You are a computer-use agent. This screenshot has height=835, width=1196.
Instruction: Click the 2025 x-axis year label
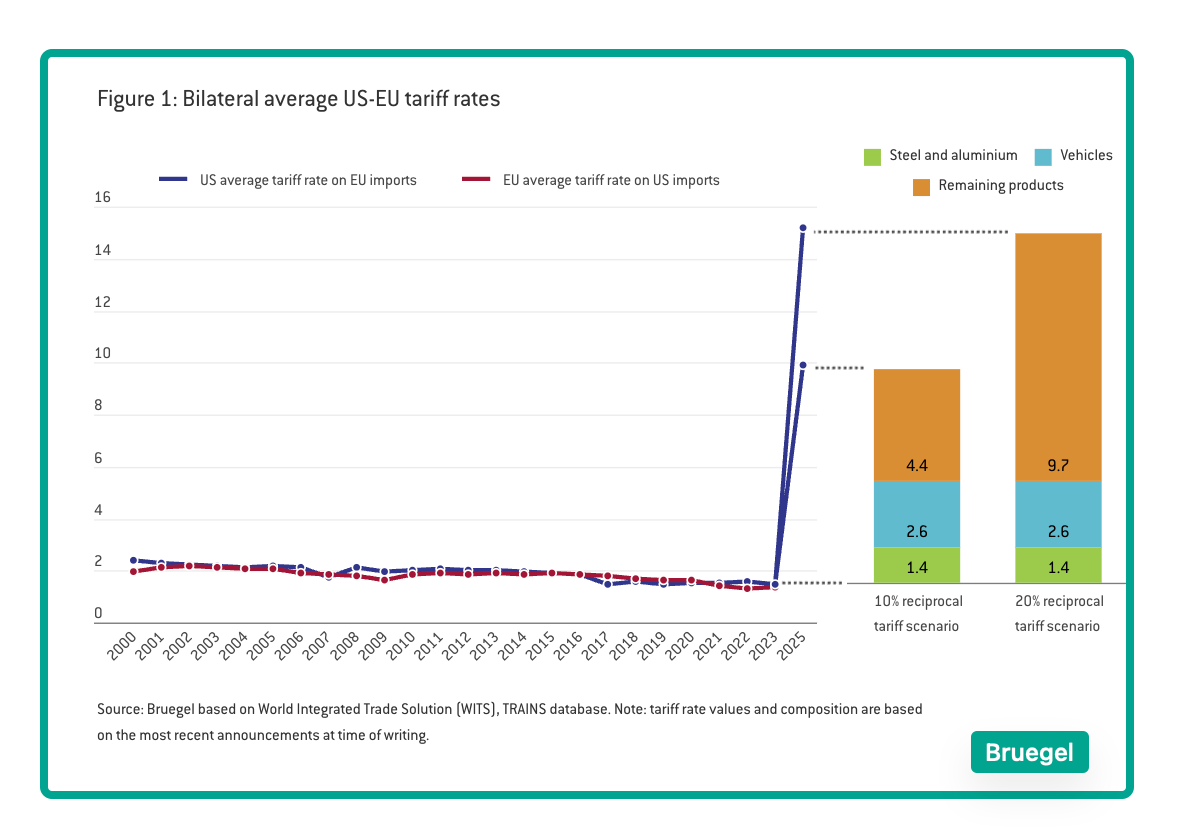792,646
